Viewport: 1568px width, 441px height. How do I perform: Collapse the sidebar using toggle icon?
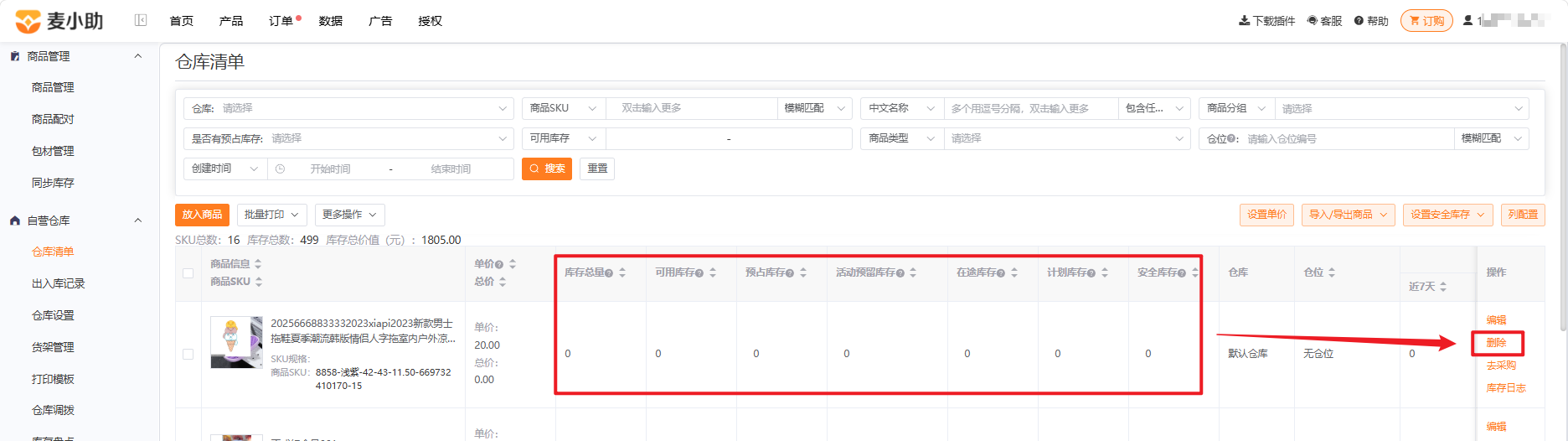point(141,20)
